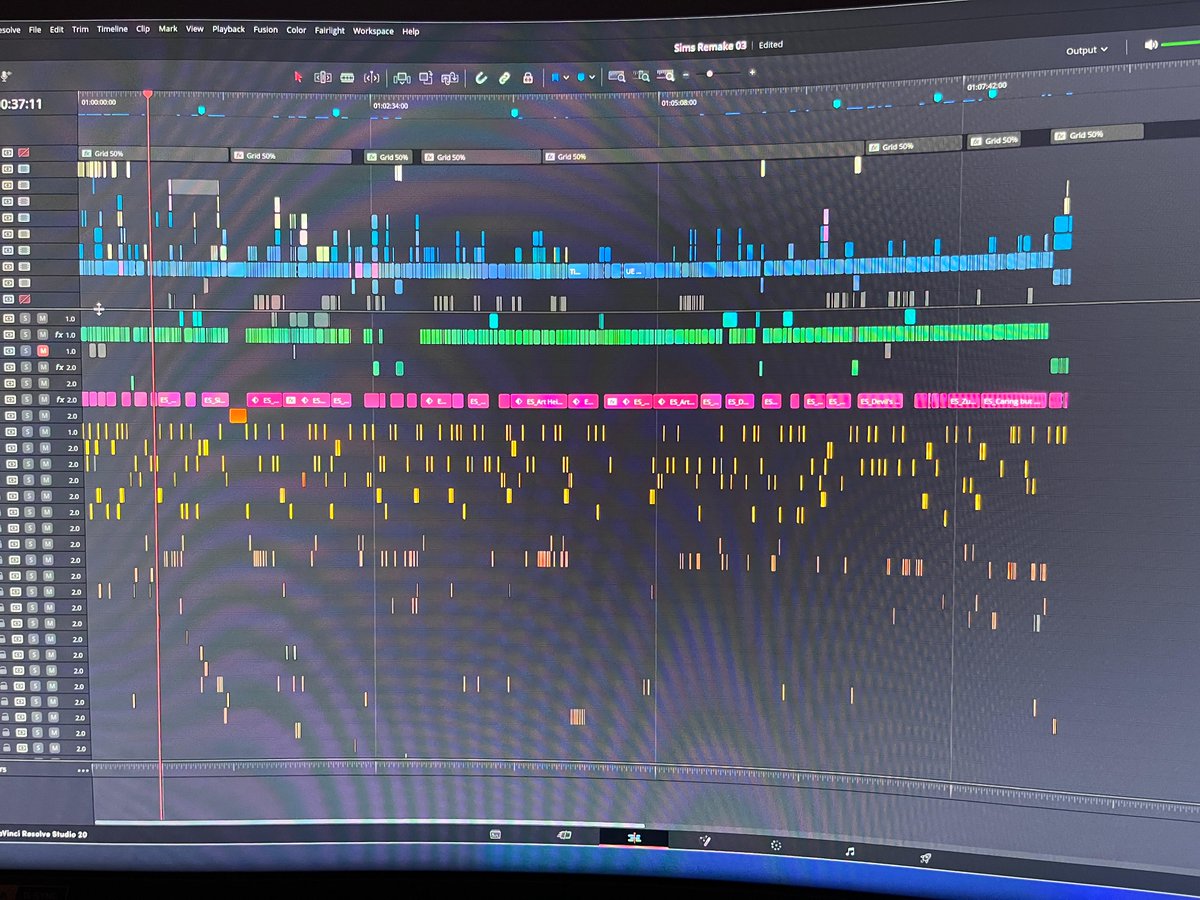Image resolution: width=1200 pixels, height=900 pixels.
Task: Switch to the Fairlight page icon
Action: click(851, 852)
